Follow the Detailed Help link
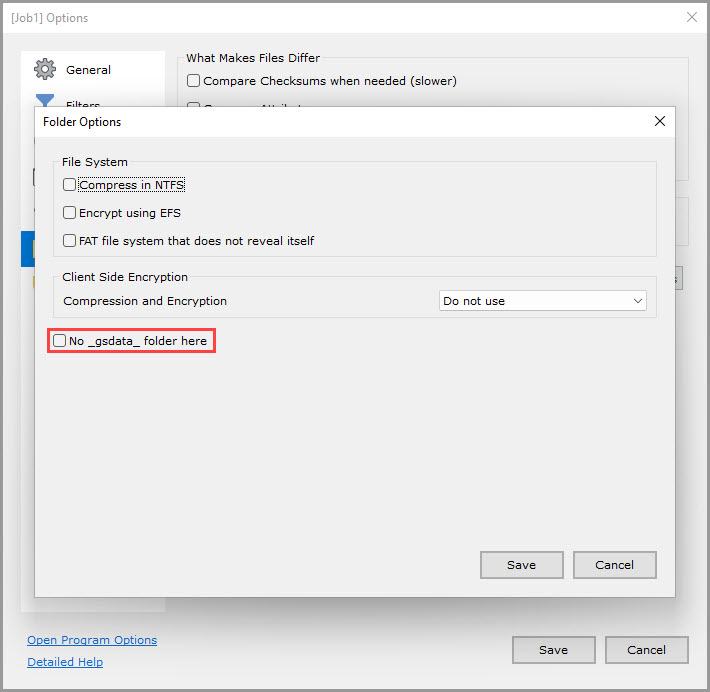The width and height of the screenshot is (710, 692). click(x=65, y=662)
